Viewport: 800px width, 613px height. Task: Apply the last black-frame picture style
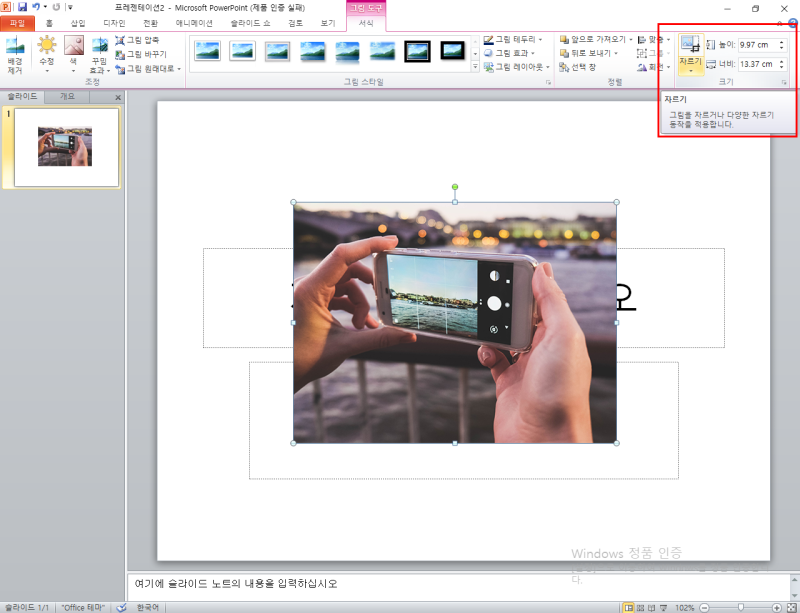tap(453, 51)
